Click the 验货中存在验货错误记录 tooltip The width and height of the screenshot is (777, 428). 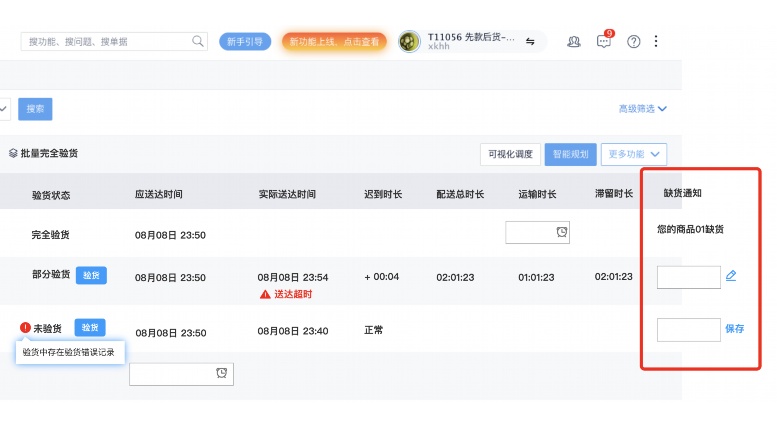point(70,352)
